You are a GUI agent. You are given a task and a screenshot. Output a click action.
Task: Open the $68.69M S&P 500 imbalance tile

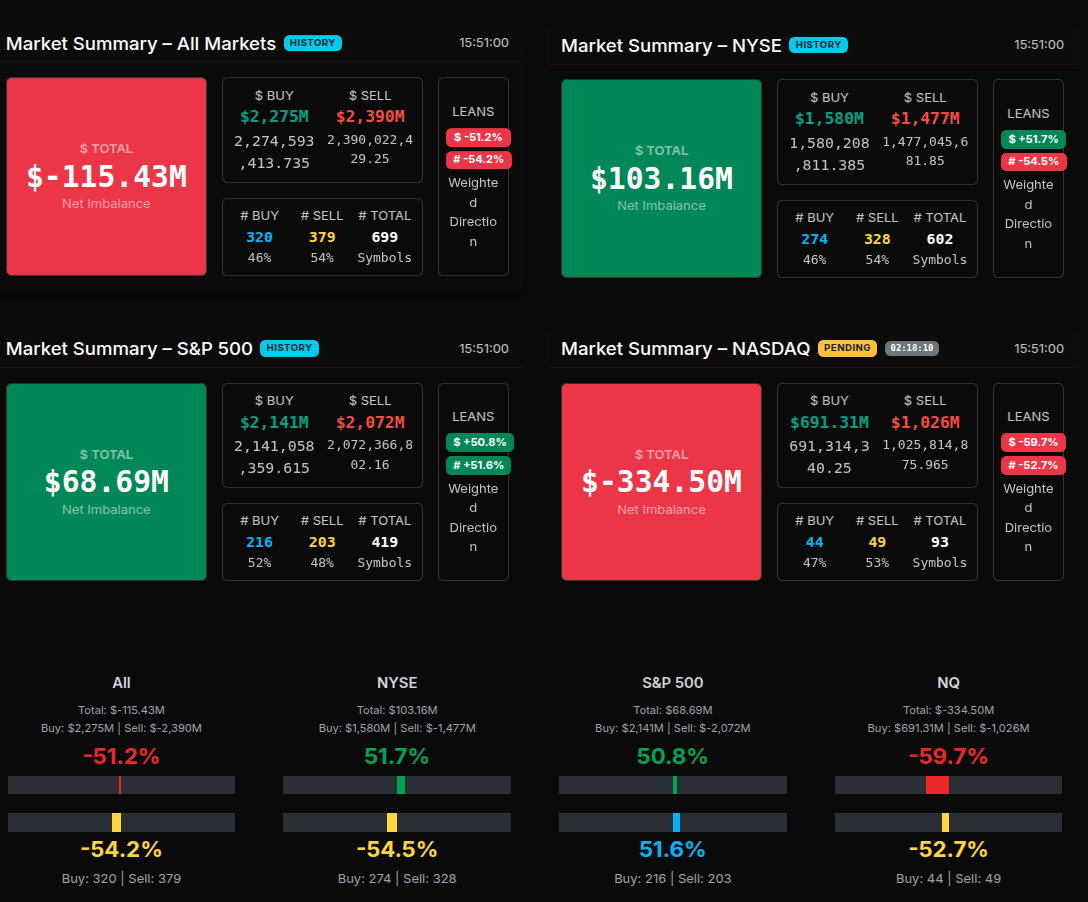point(106,481)
